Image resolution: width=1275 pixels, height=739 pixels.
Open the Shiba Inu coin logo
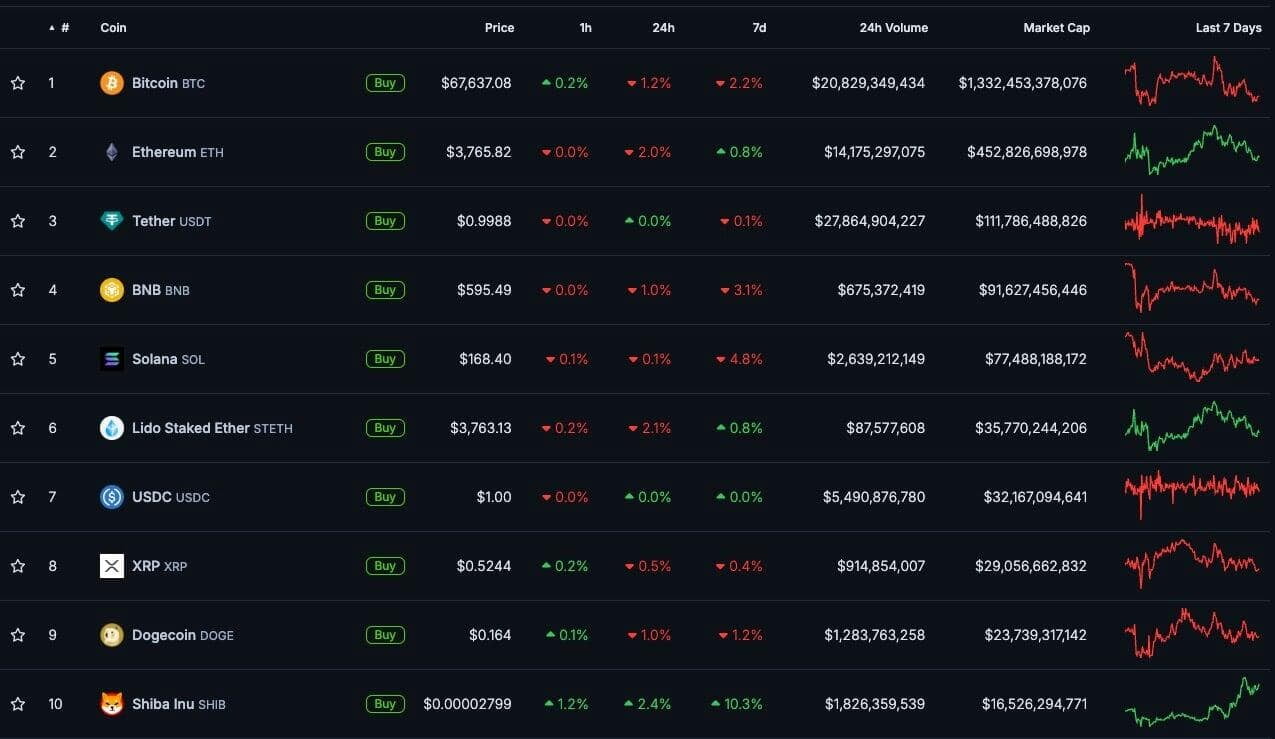click(x=112, y=704)
